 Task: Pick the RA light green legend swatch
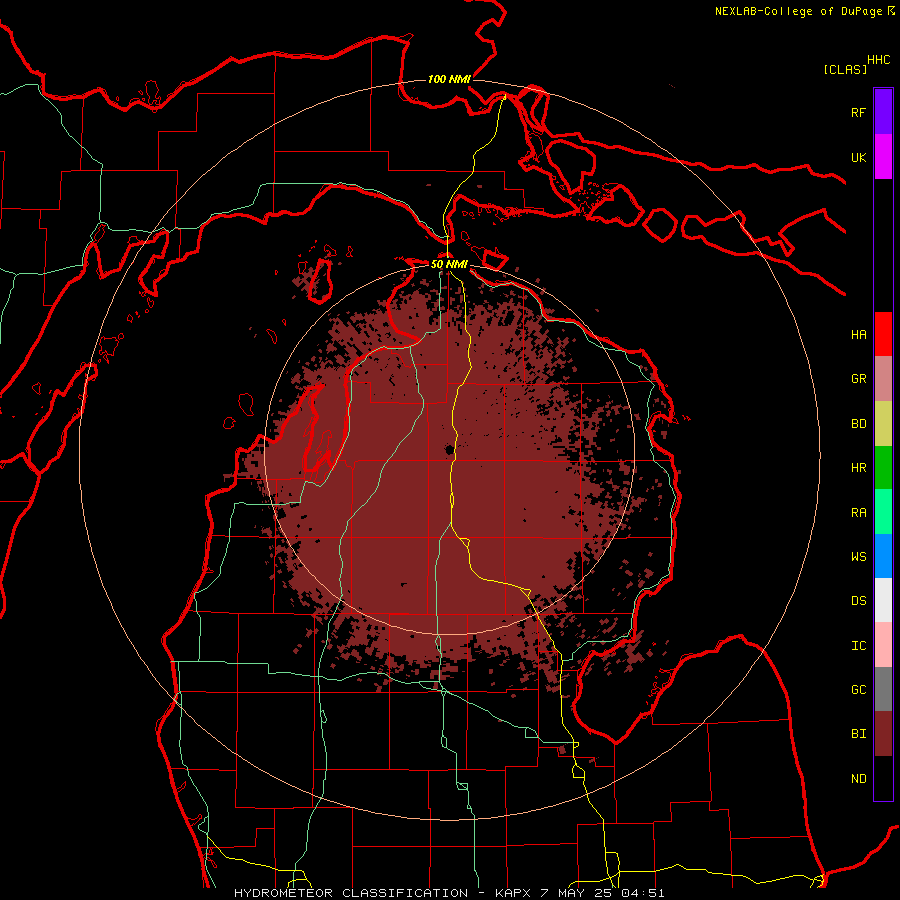[883, 512]
